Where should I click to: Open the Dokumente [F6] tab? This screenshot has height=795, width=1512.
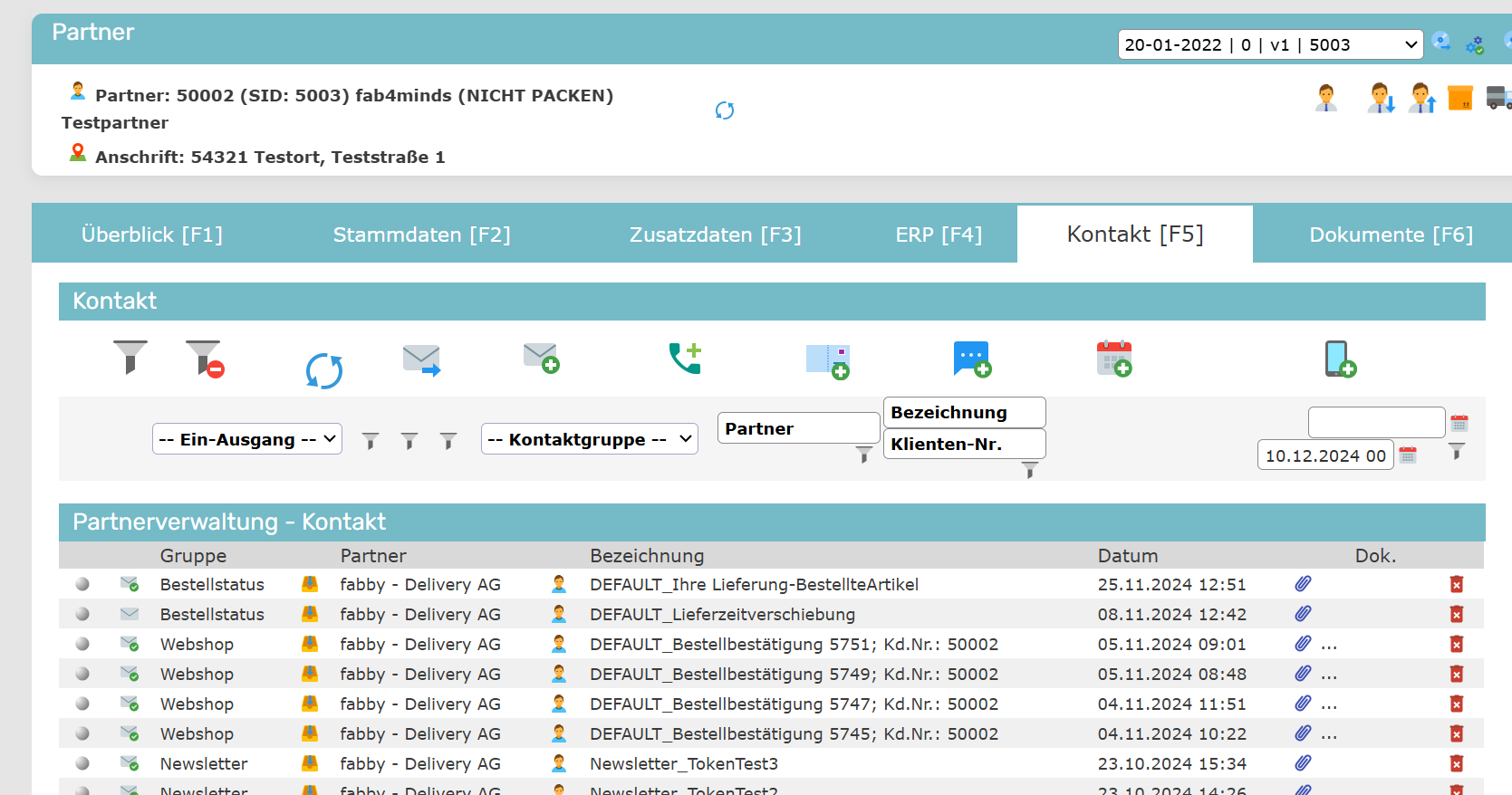click(x=1391, y=235)
